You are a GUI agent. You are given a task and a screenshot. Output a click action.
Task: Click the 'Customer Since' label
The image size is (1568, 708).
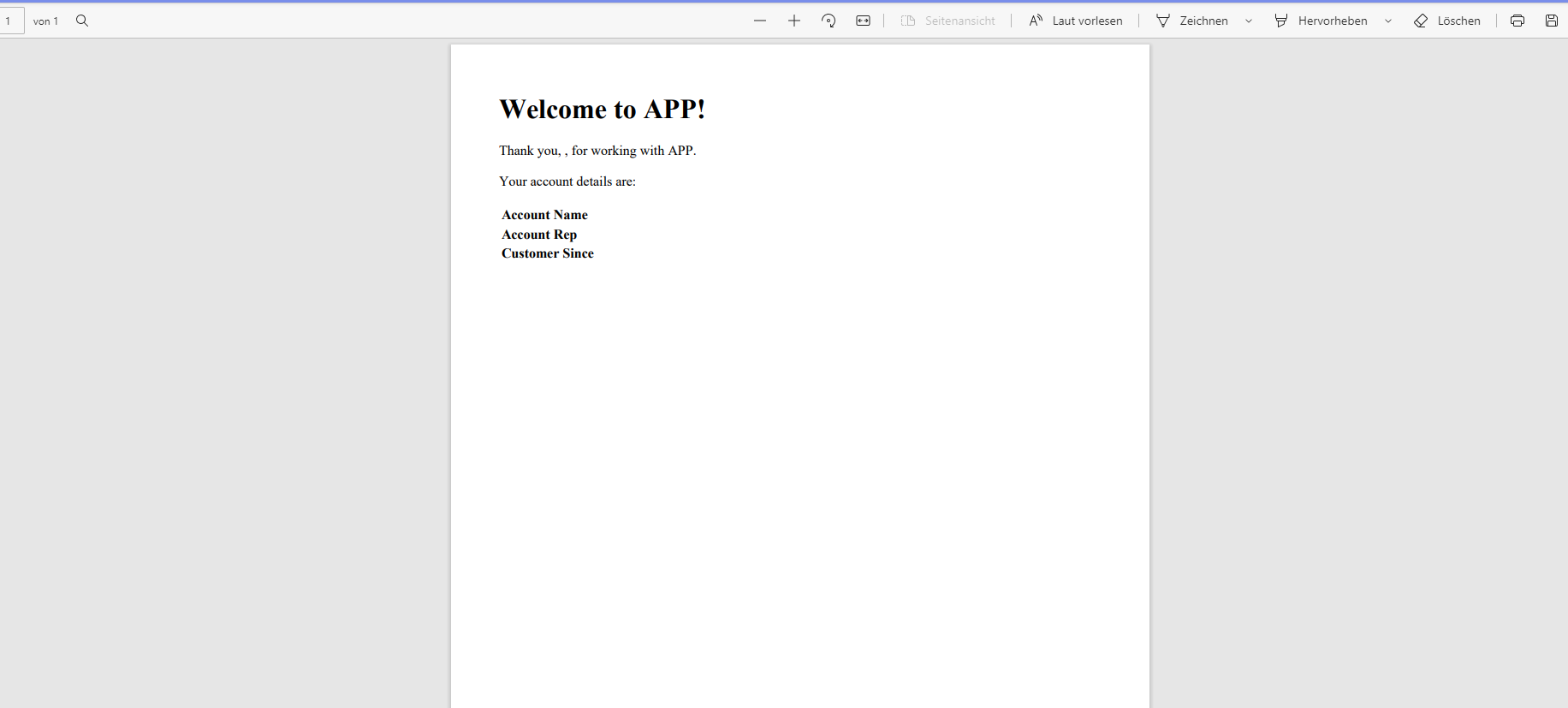547,253
